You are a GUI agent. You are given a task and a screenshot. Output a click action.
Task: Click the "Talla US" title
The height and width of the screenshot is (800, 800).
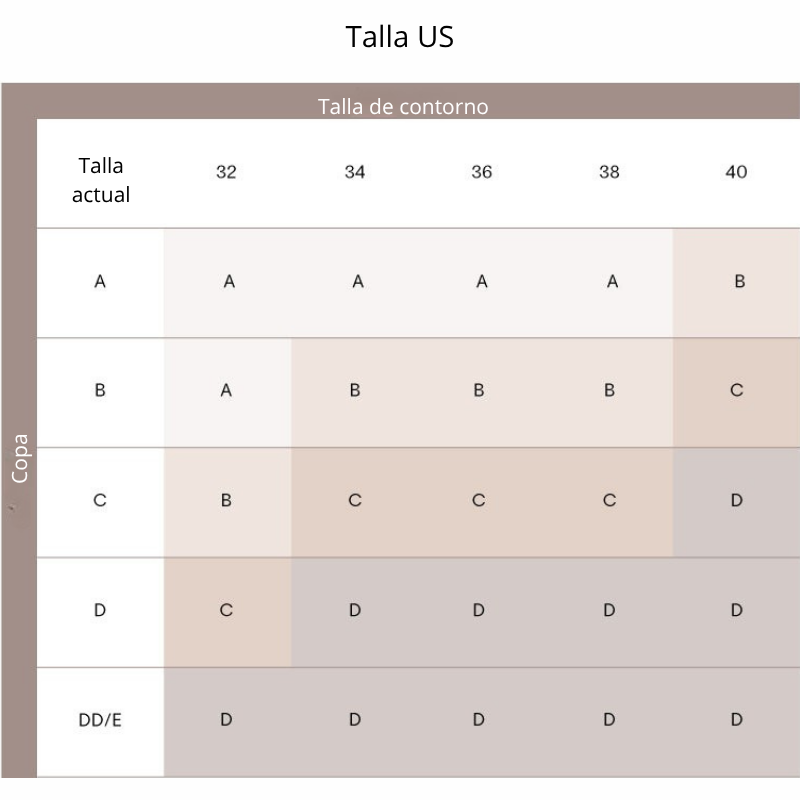point(400,37)
